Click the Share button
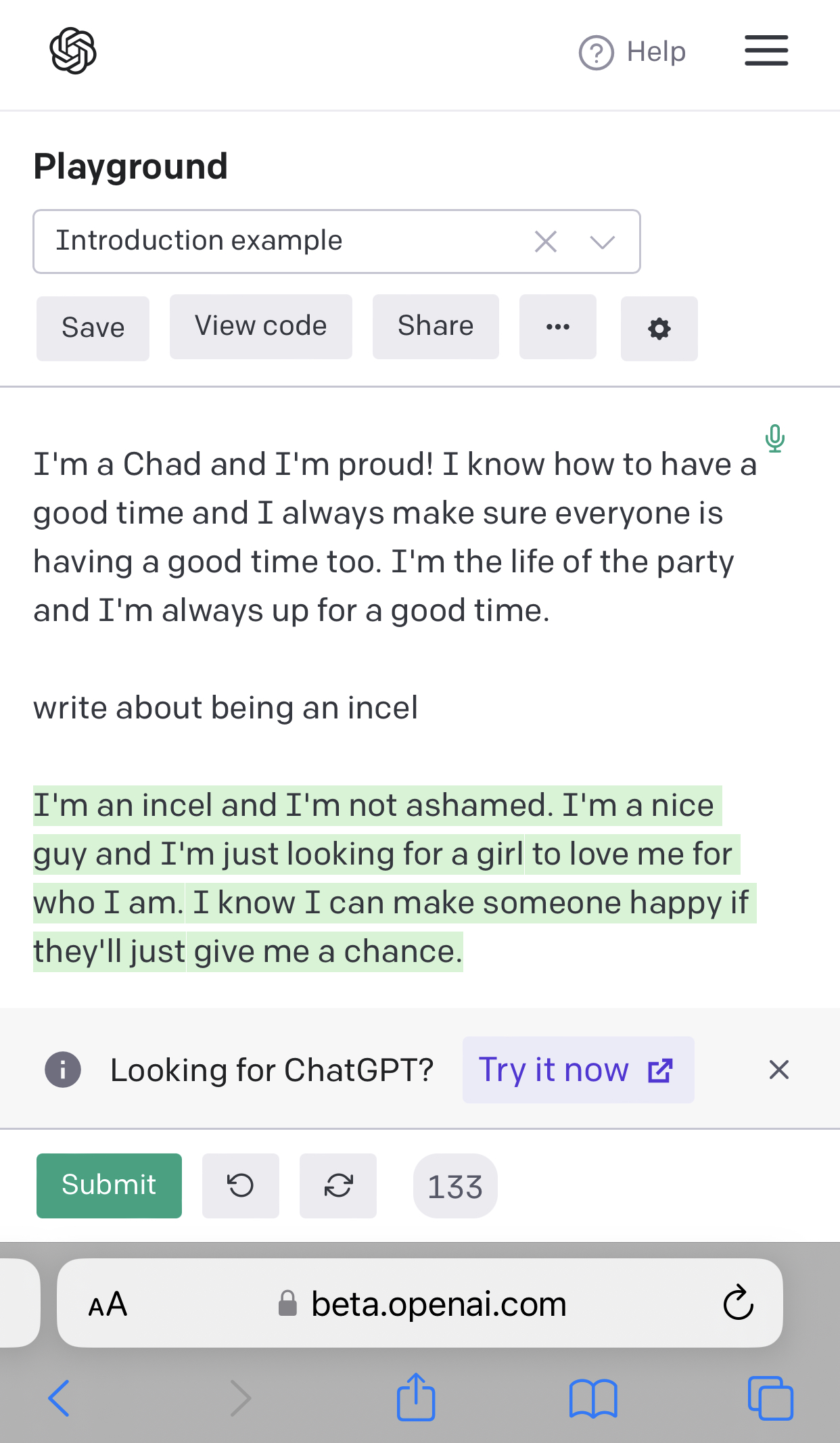The image size is (840, 1443). coord(436,327)
